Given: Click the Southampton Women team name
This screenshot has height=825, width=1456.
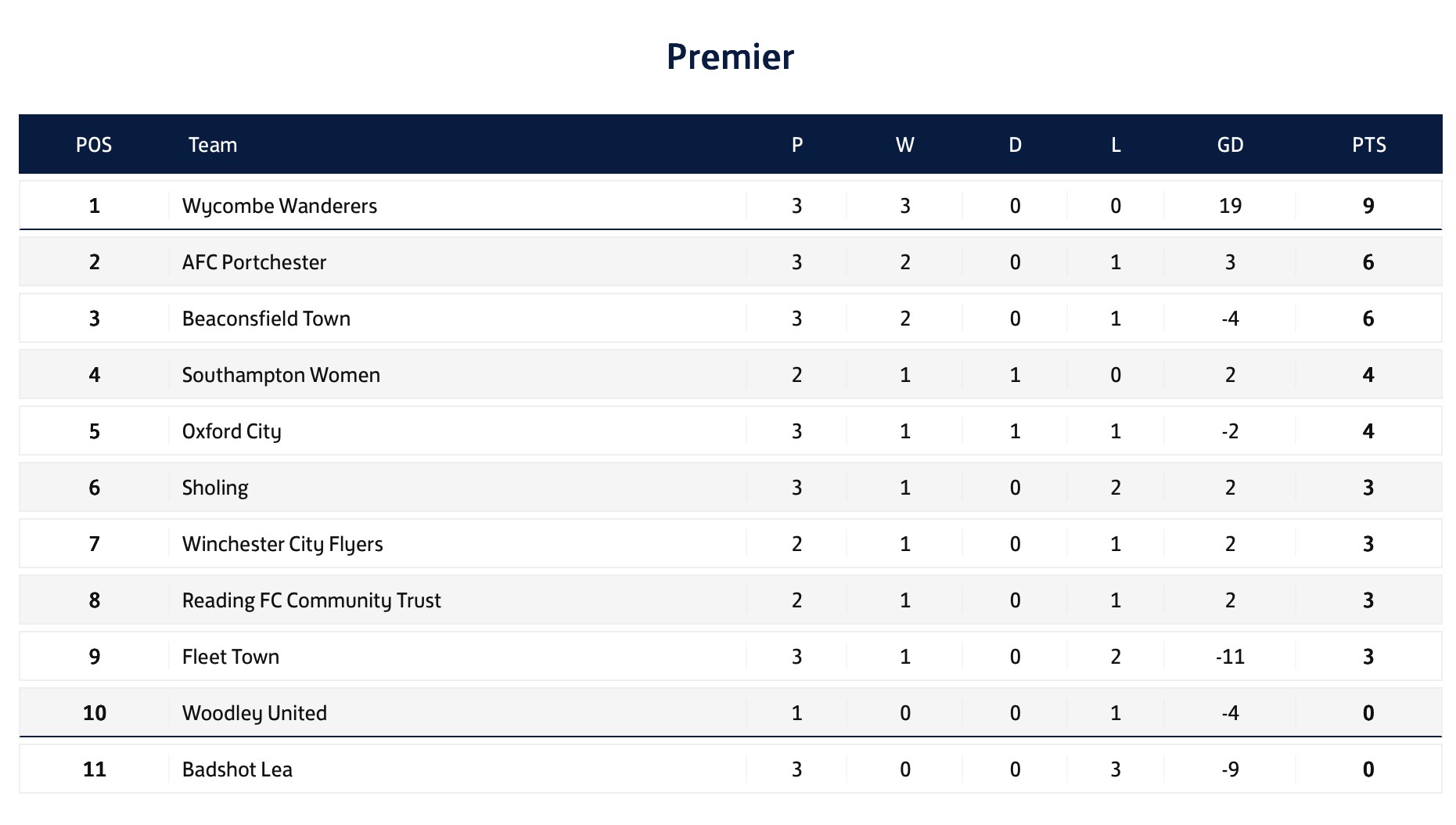Looking at the screenshot, I should [281, 375].
